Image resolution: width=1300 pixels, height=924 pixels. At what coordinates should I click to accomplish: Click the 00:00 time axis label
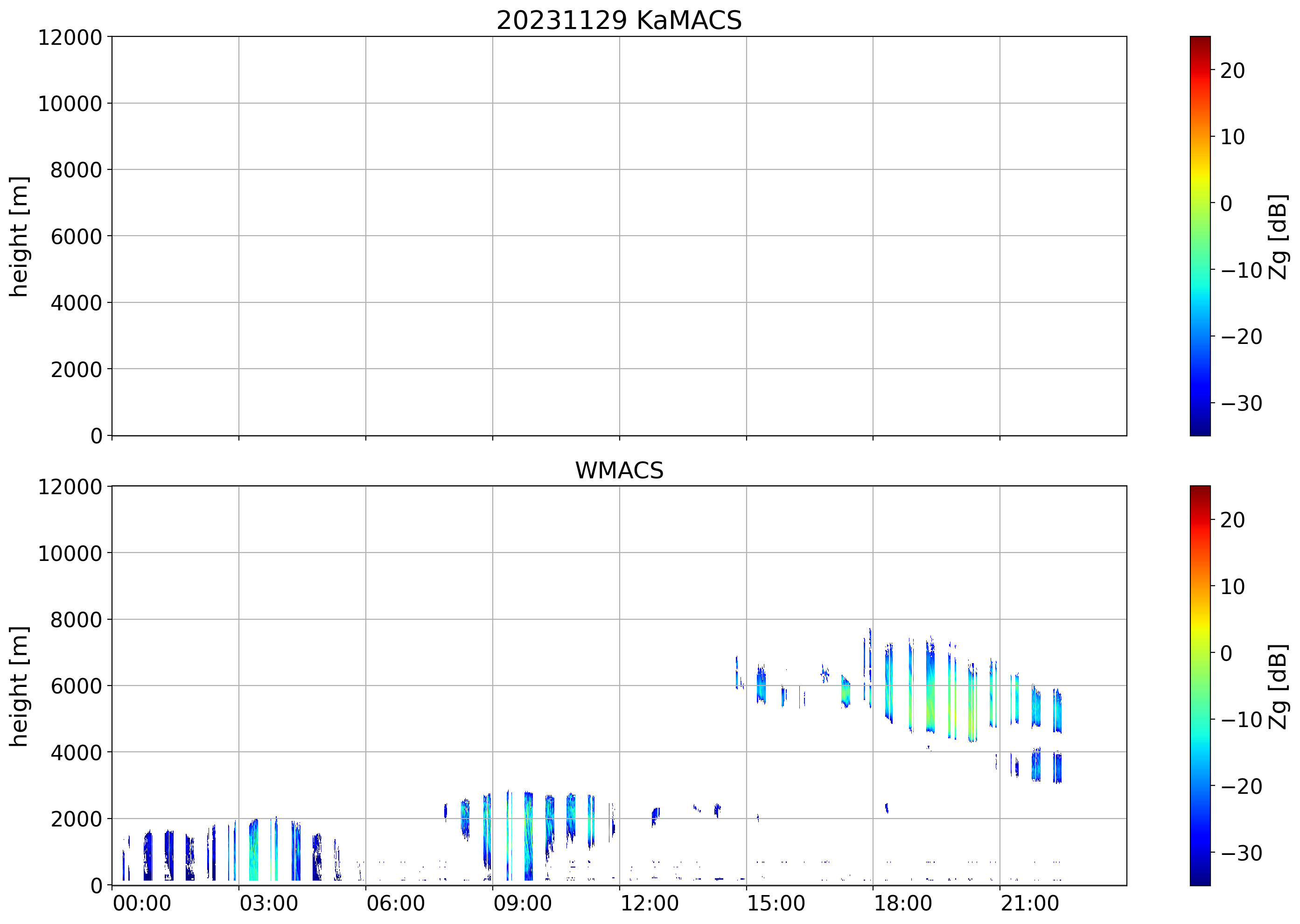coord(142,903)
